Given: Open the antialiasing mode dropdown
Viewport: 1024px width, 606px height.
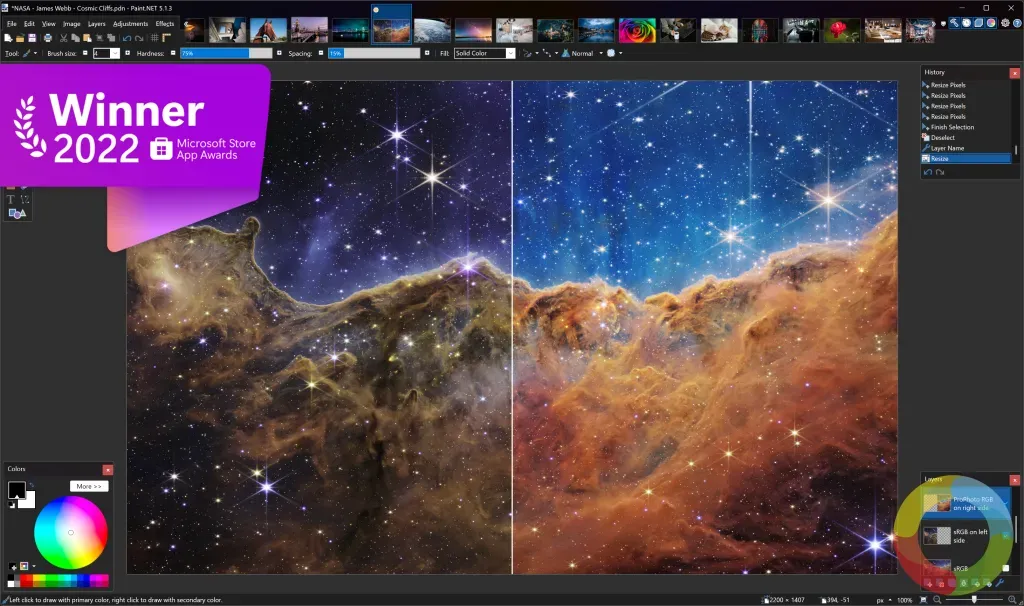Looking at the screenshot, I should tap(531, 53).
